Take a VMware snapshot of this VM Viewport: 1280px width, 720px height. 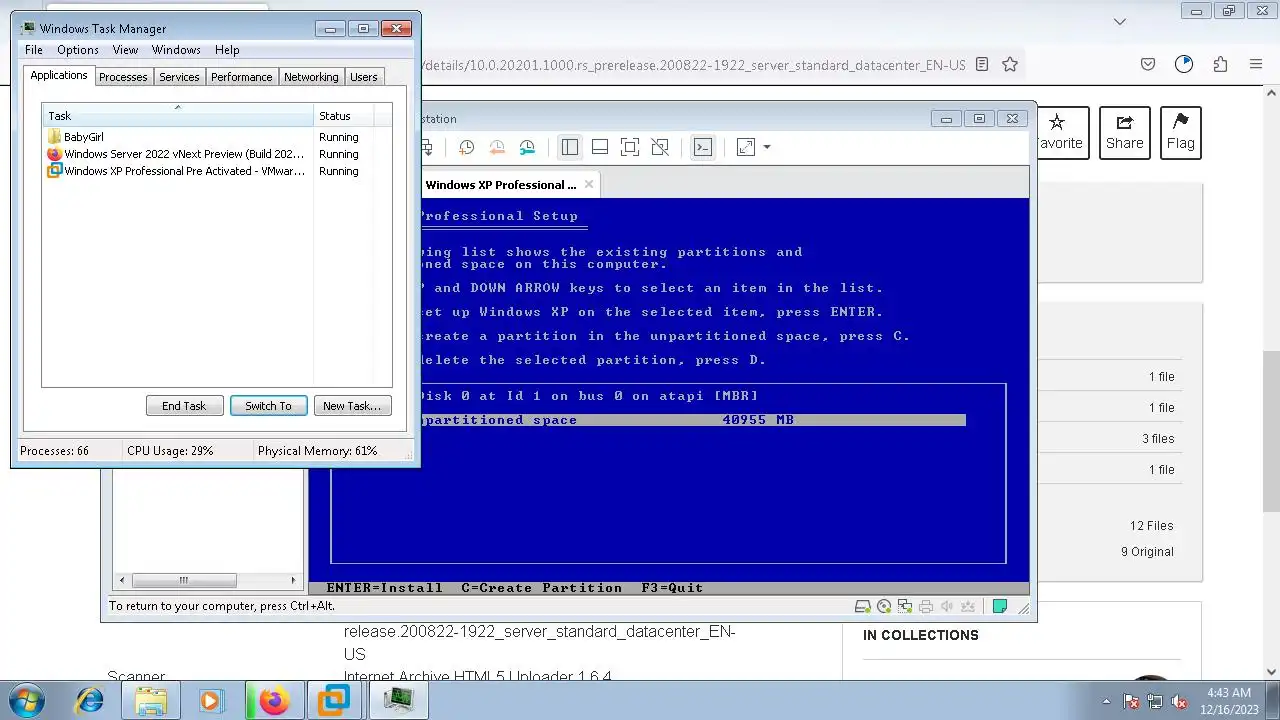tap(467, 148)
